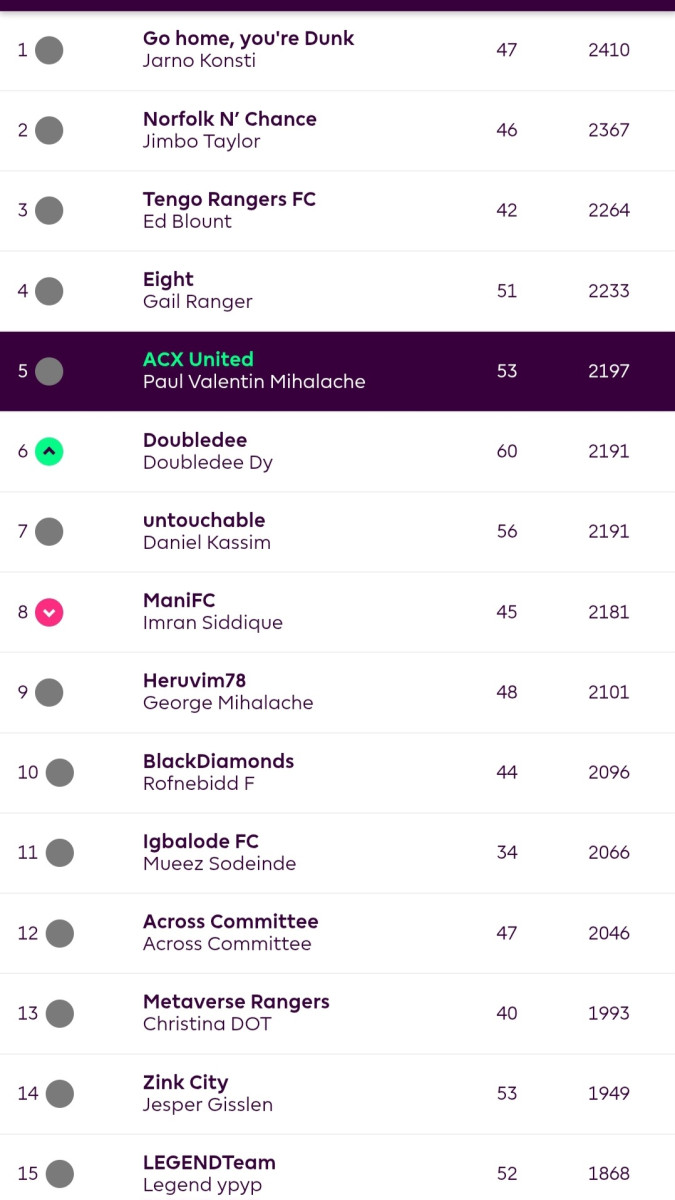Select the Metaverse Rangers entry
The width and height of the screenshot is (675, 1200).
236,1002
